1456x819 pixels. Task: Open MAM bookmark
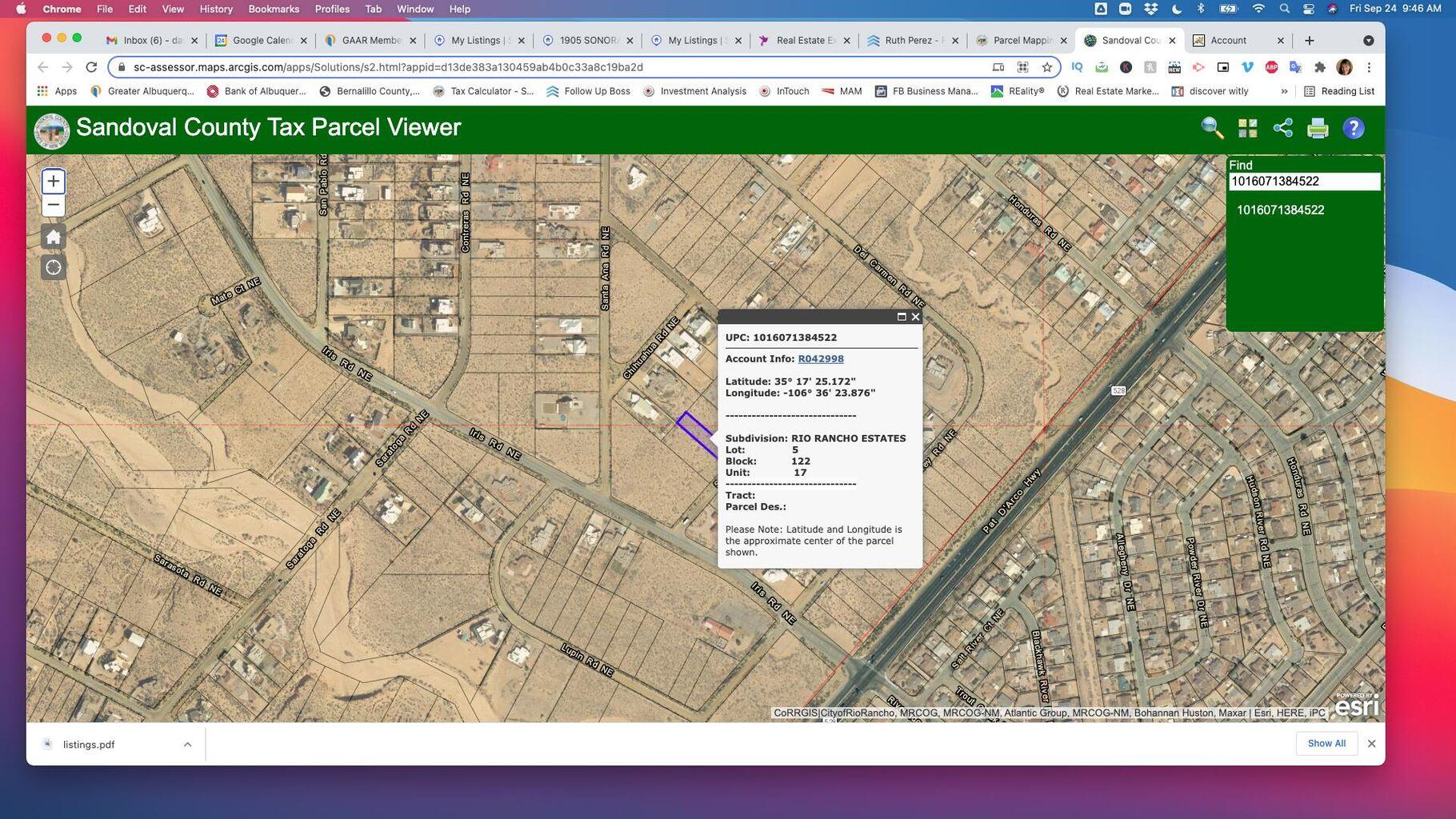tap(842, 91)
